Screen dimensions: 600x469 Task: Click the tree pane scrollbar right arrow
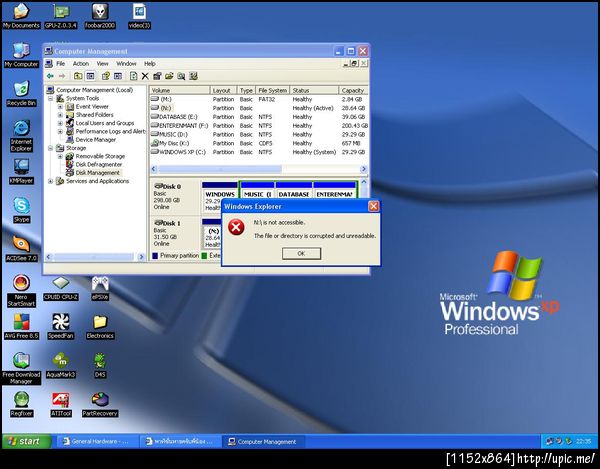point(142,257)
